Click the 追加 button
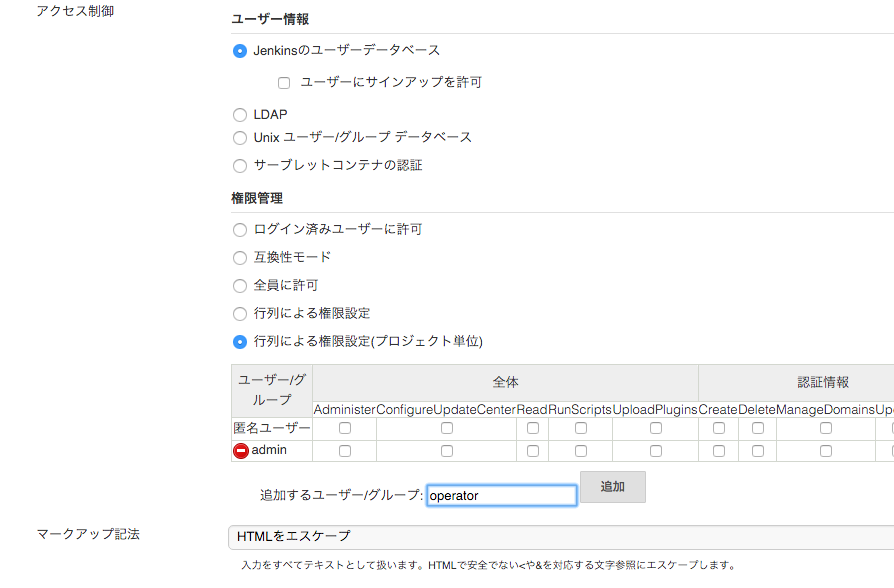The height and width of the screenshot is (588, 894). click(x=613, y=486)
